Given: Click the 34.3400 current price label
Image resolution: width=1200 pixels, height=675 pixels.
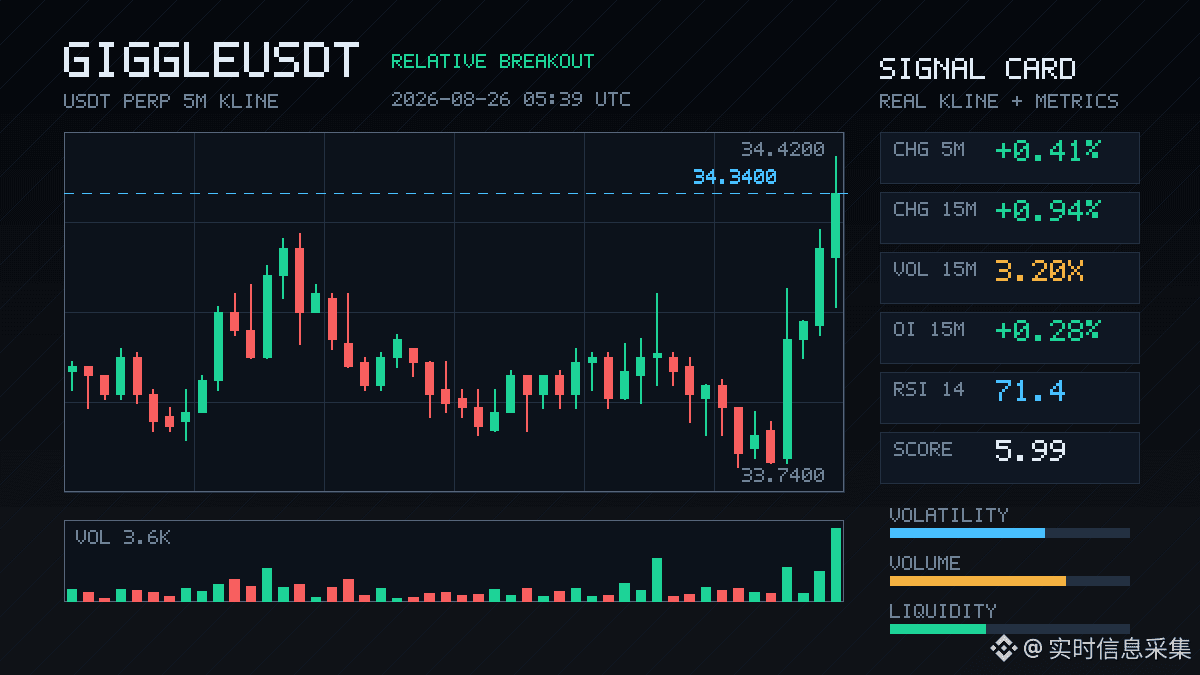Looking at the screenshot, I should pos(735,177).
